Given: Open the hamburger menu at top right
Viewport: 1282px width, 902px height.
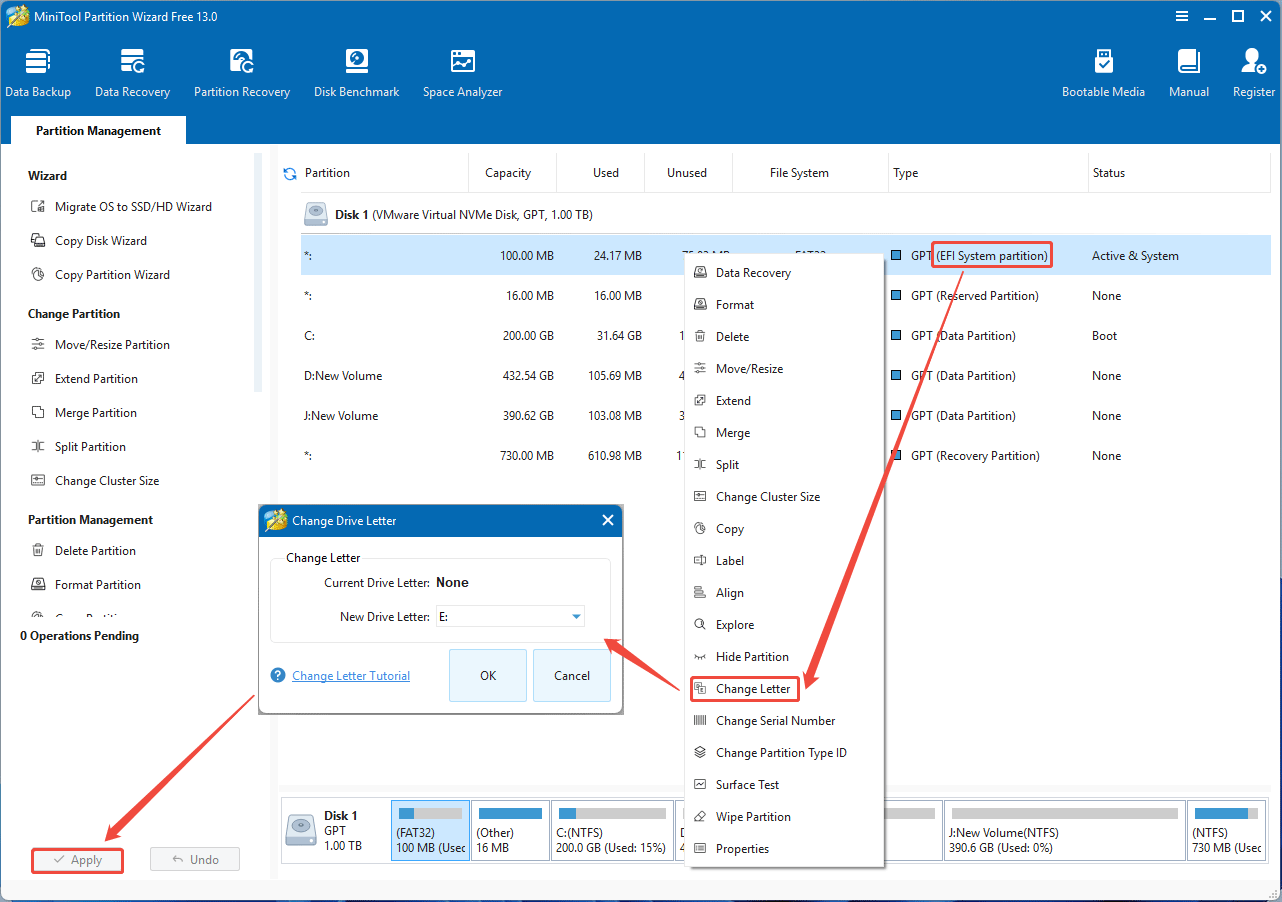Looking at the screenshot, I should [1181, 16].
